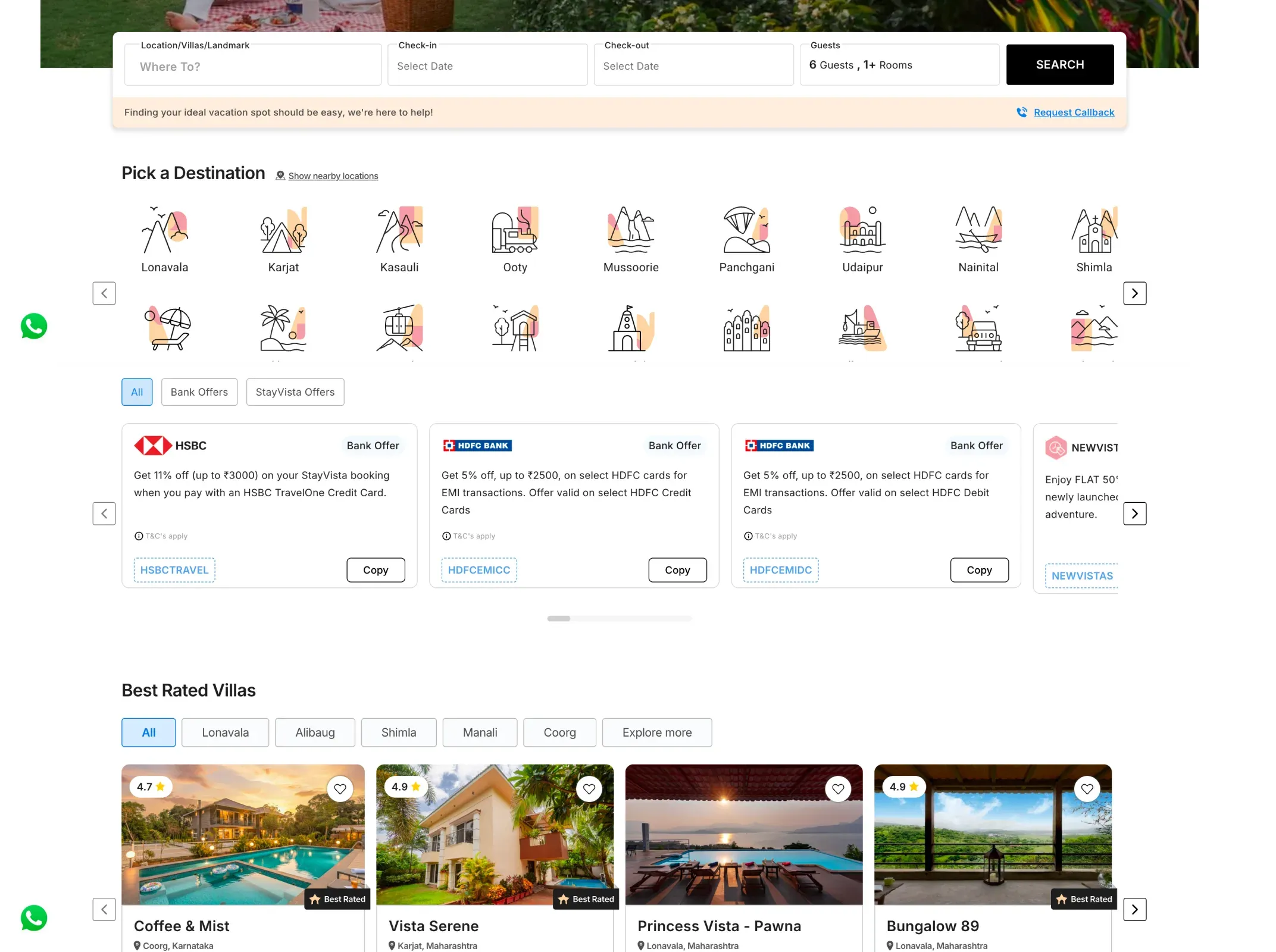Click the jeep safari destination icon
This screenshot has width=1276, height=952.
978,328
